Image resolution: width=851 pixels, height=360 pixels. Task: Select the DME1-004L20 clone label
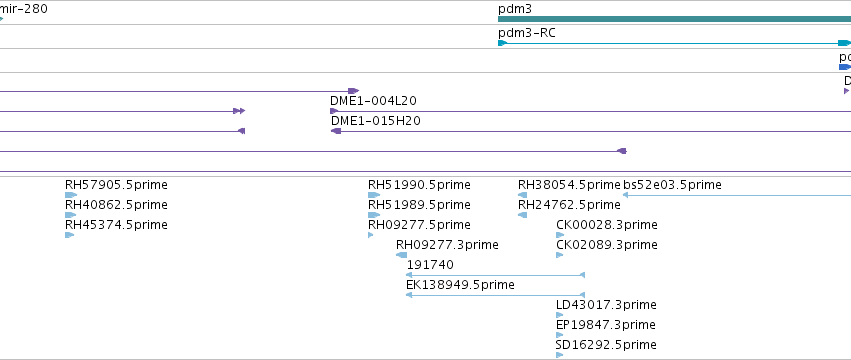(x=373, y=101)
